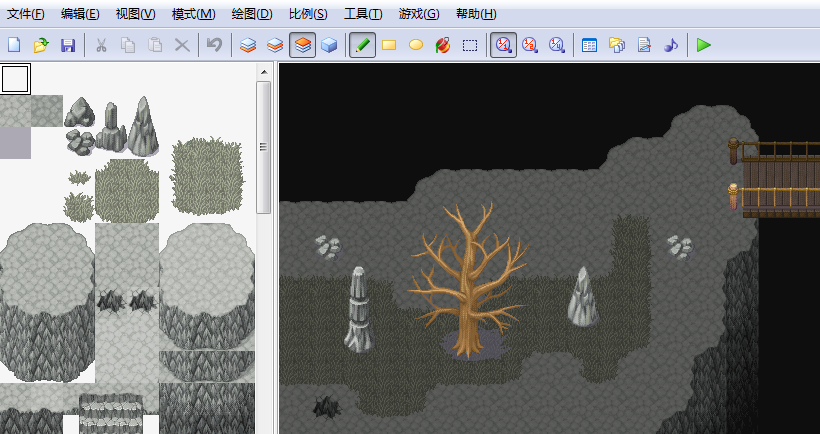Open a project with the folder icon
820x434 pixels.
(x=41, y=45)
